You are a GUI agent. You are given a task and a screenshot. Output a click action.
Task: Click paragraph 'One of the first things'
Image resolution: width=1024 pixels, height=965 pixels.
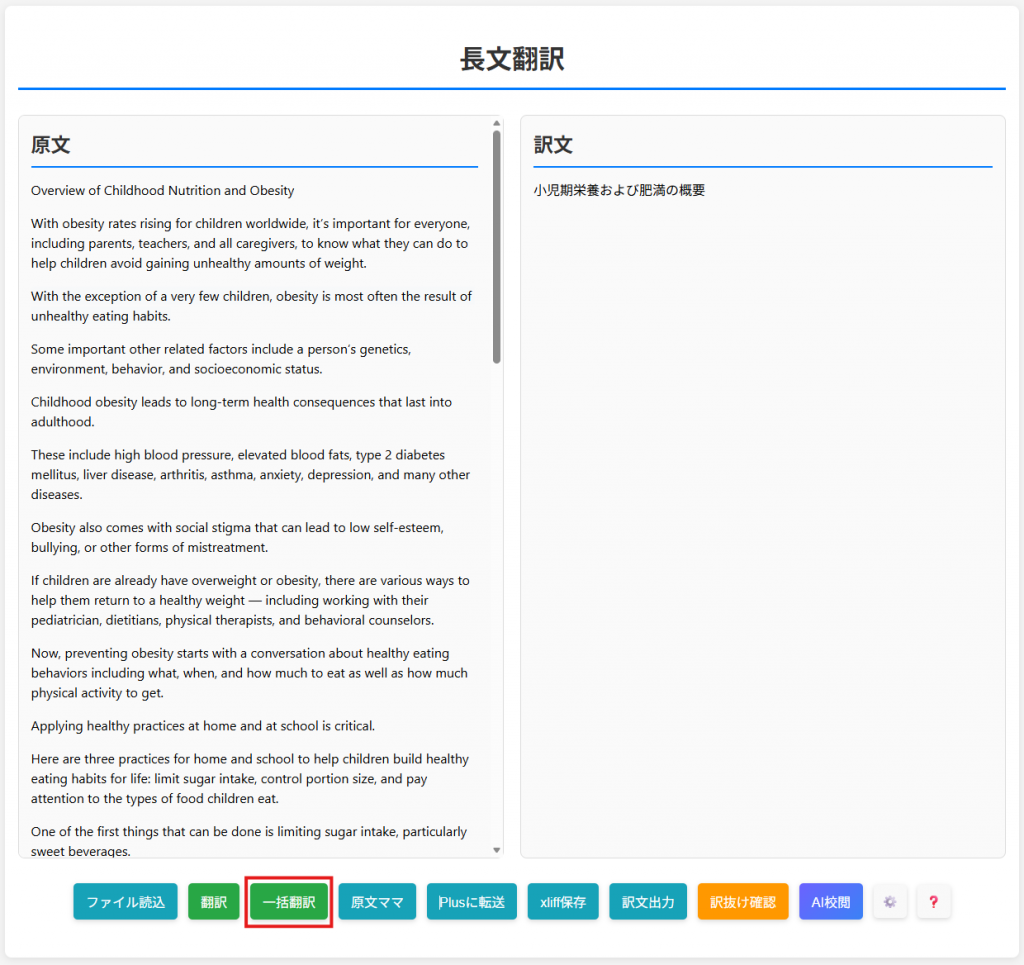click(249, 841)
